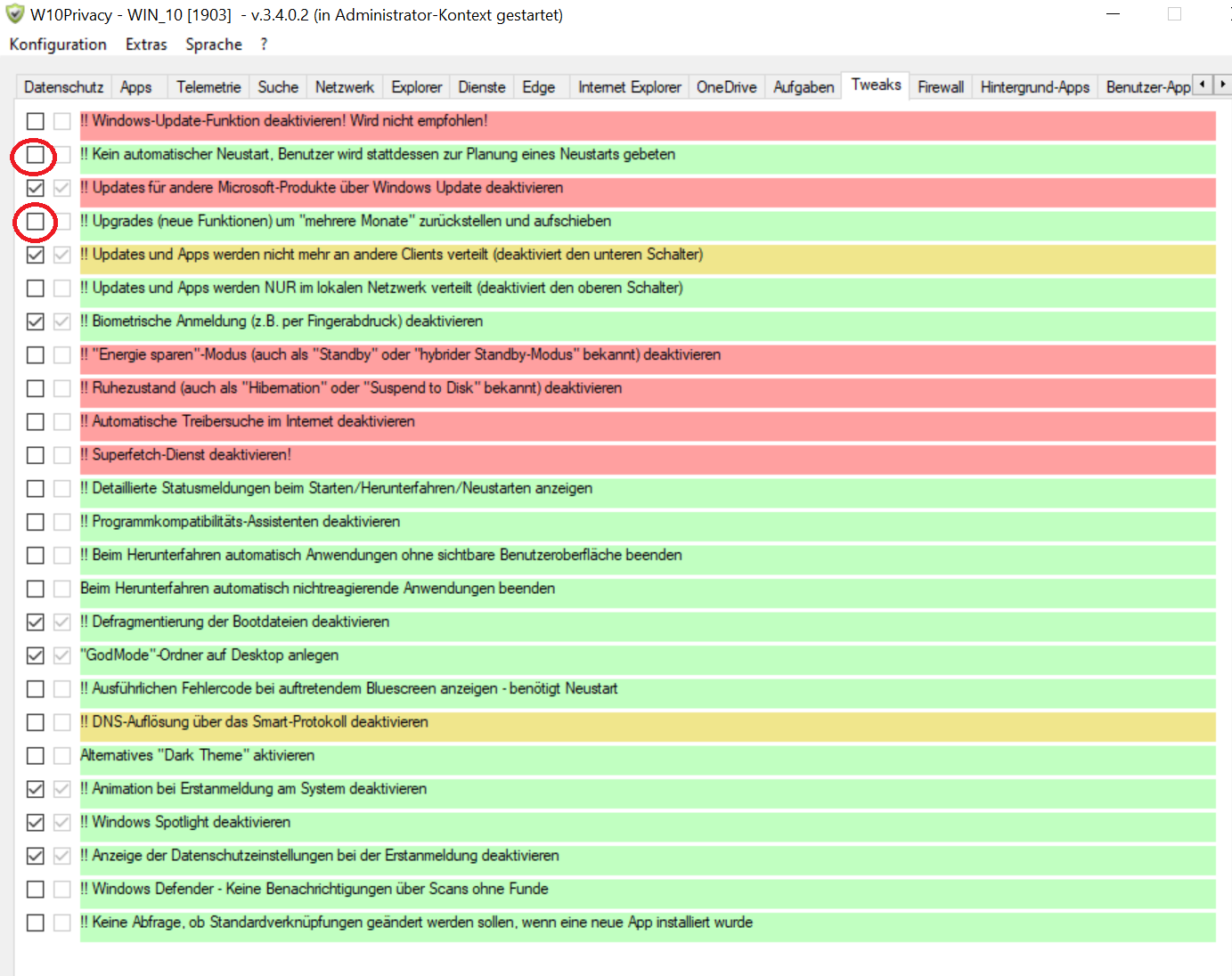The width and height of the screenshot is (1232, 976).
Task: Minimize the W10Privacy window
Action: pyautogui.click(x=1113, y=14)
